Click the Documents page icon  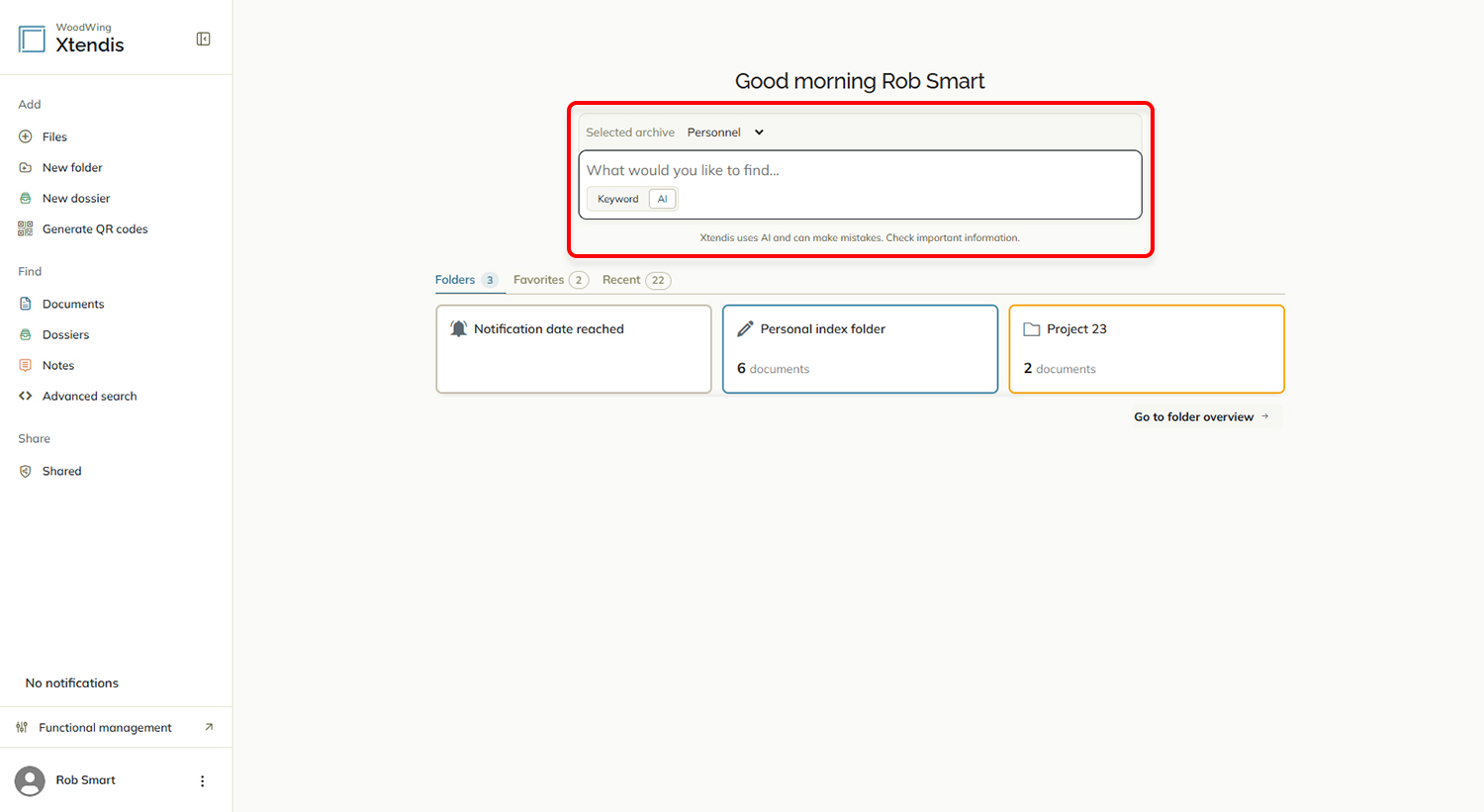tap(26, 304)
